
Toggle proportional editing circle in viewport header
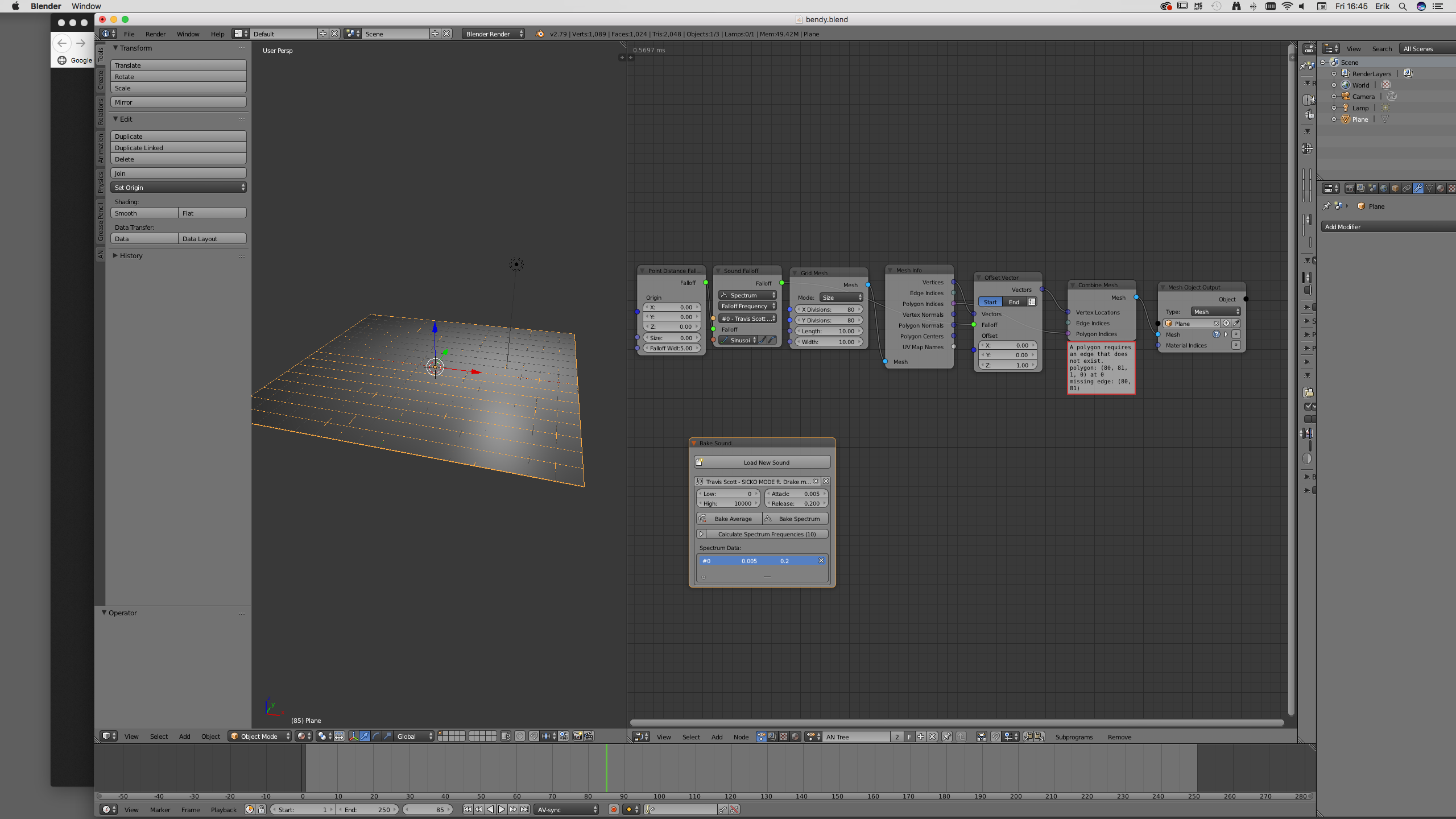coord(520,737)
